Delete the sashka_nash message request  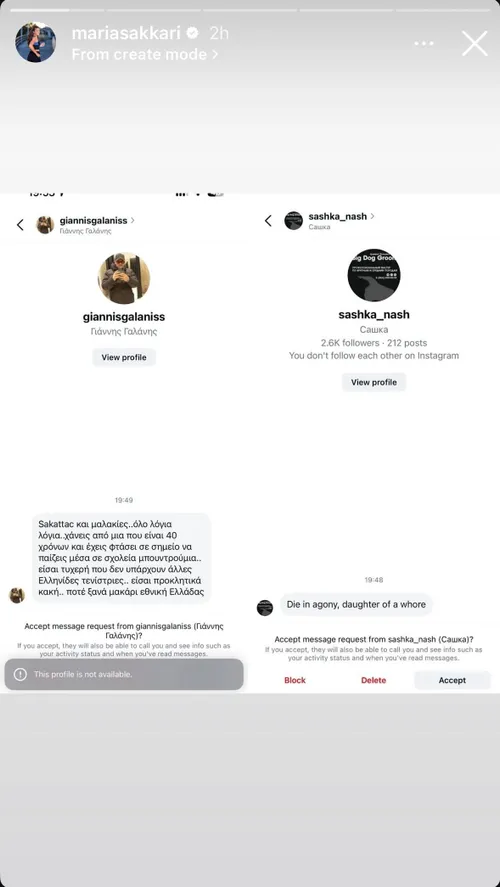373,681
